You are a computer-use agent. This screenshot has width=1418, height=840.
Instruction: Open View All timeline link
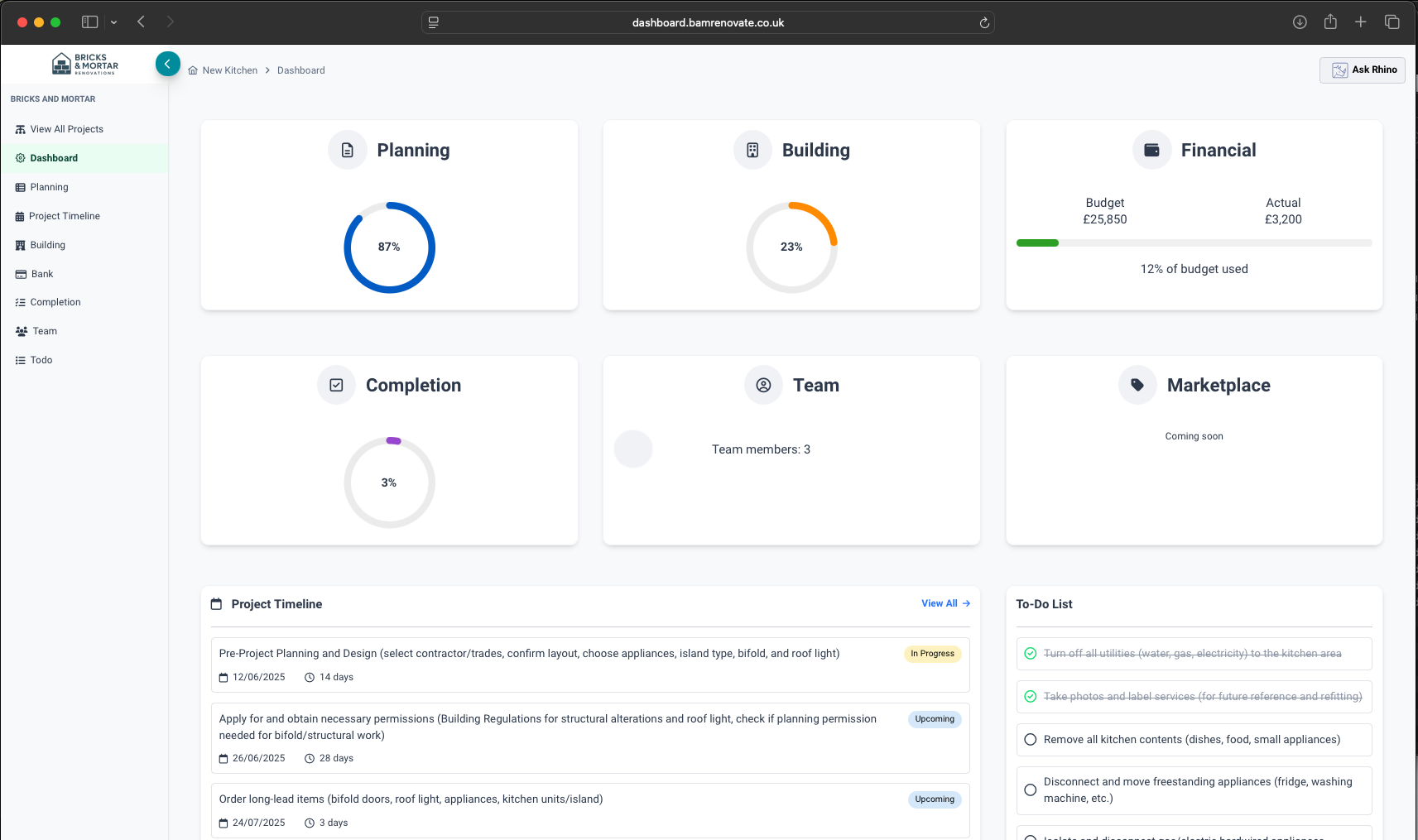tap(945, 604)
